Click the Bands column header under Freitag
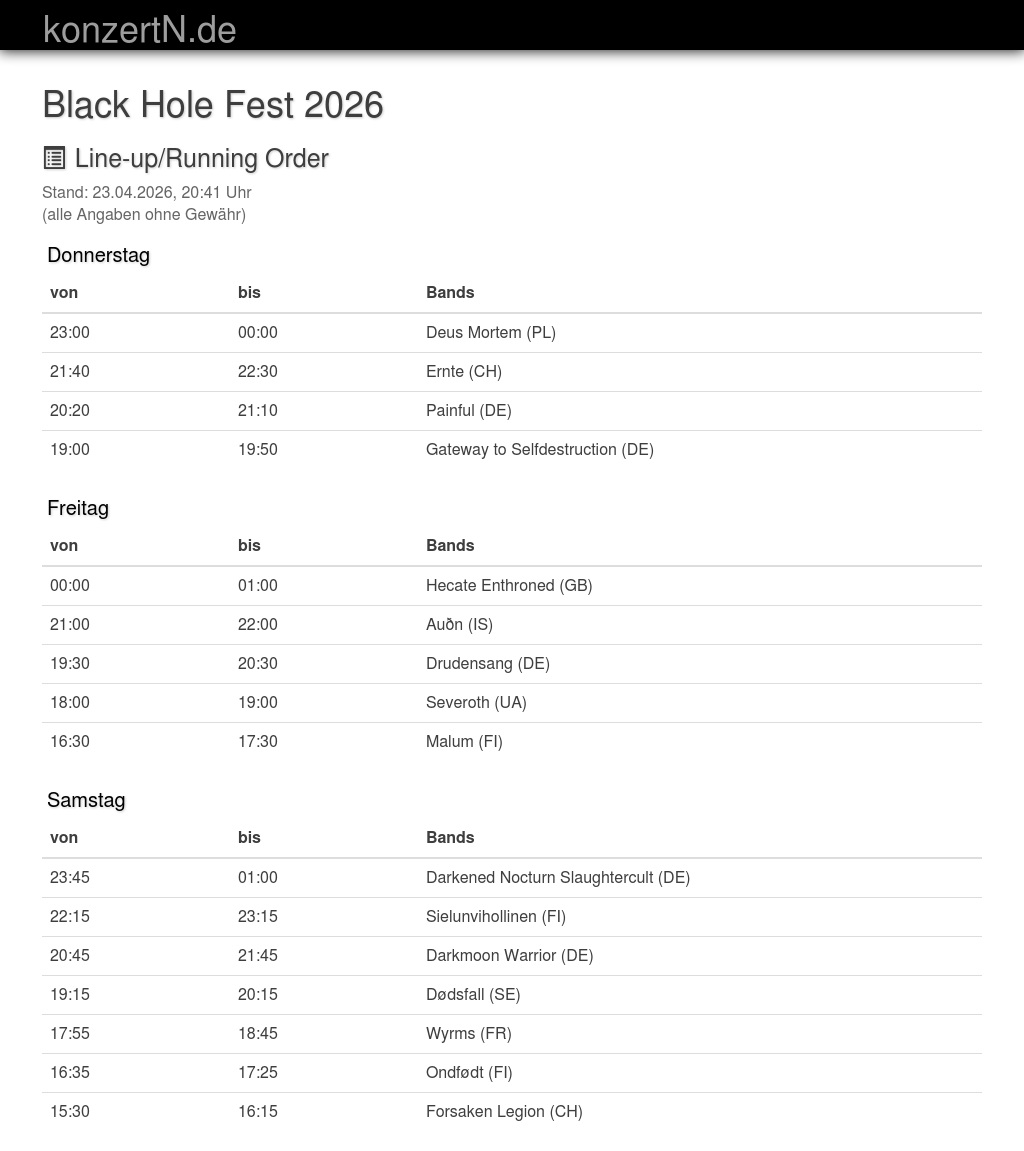 [x=450, y=545]
